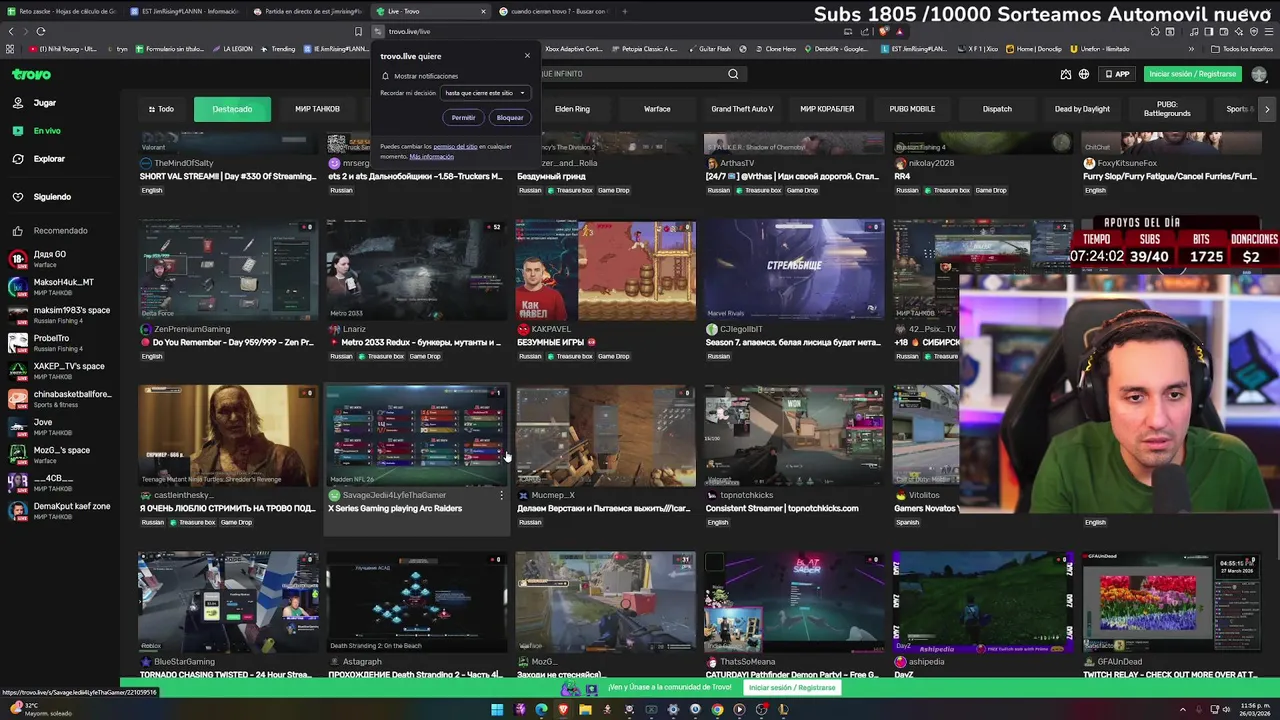Select the Grand Theft Auto V tab
The height and width of the screenshot is (720, 1280).
[x=742, y=109]
